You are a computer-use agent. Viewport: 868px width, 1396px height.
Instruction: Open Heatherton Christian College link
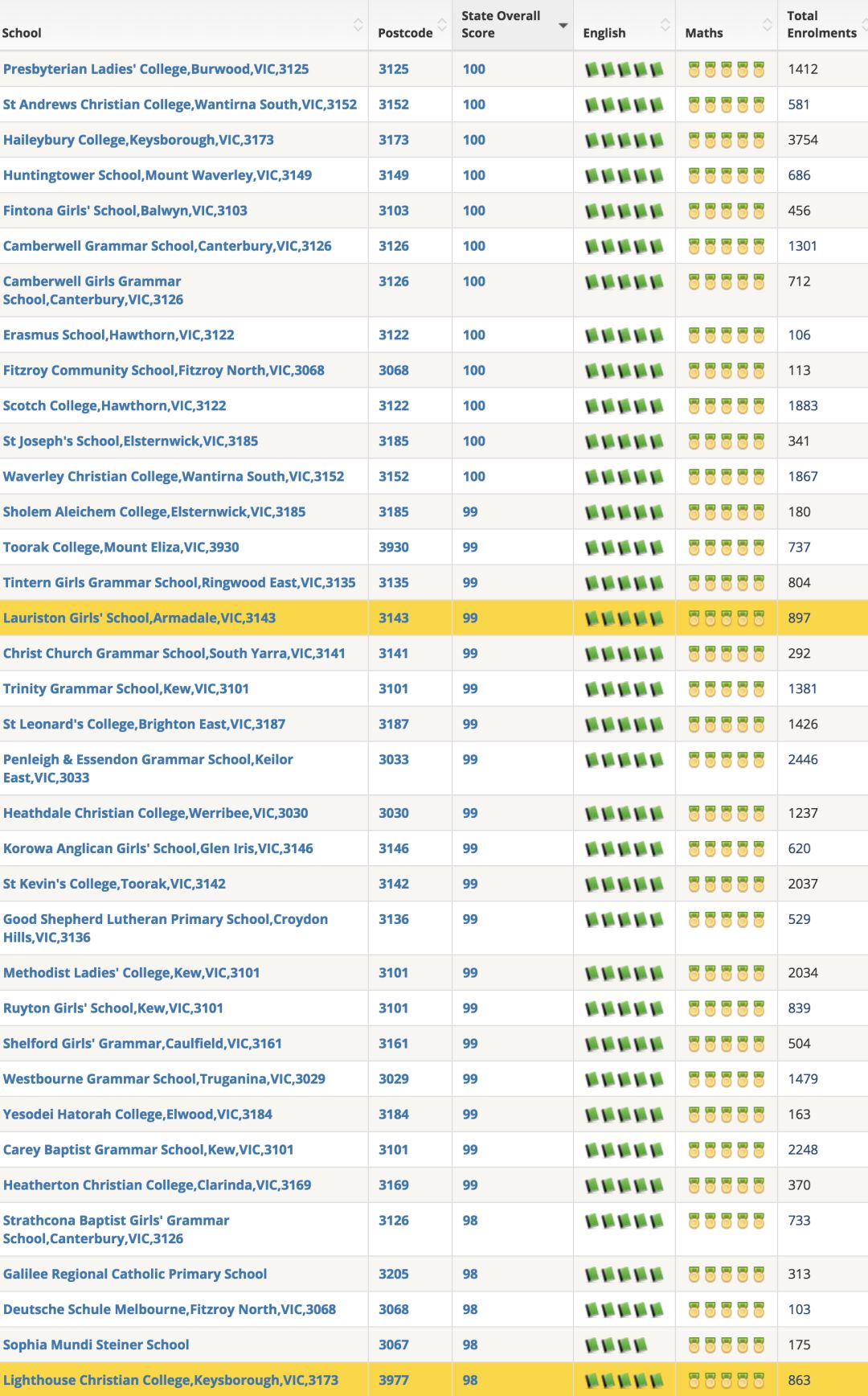tap(158, 1185)
